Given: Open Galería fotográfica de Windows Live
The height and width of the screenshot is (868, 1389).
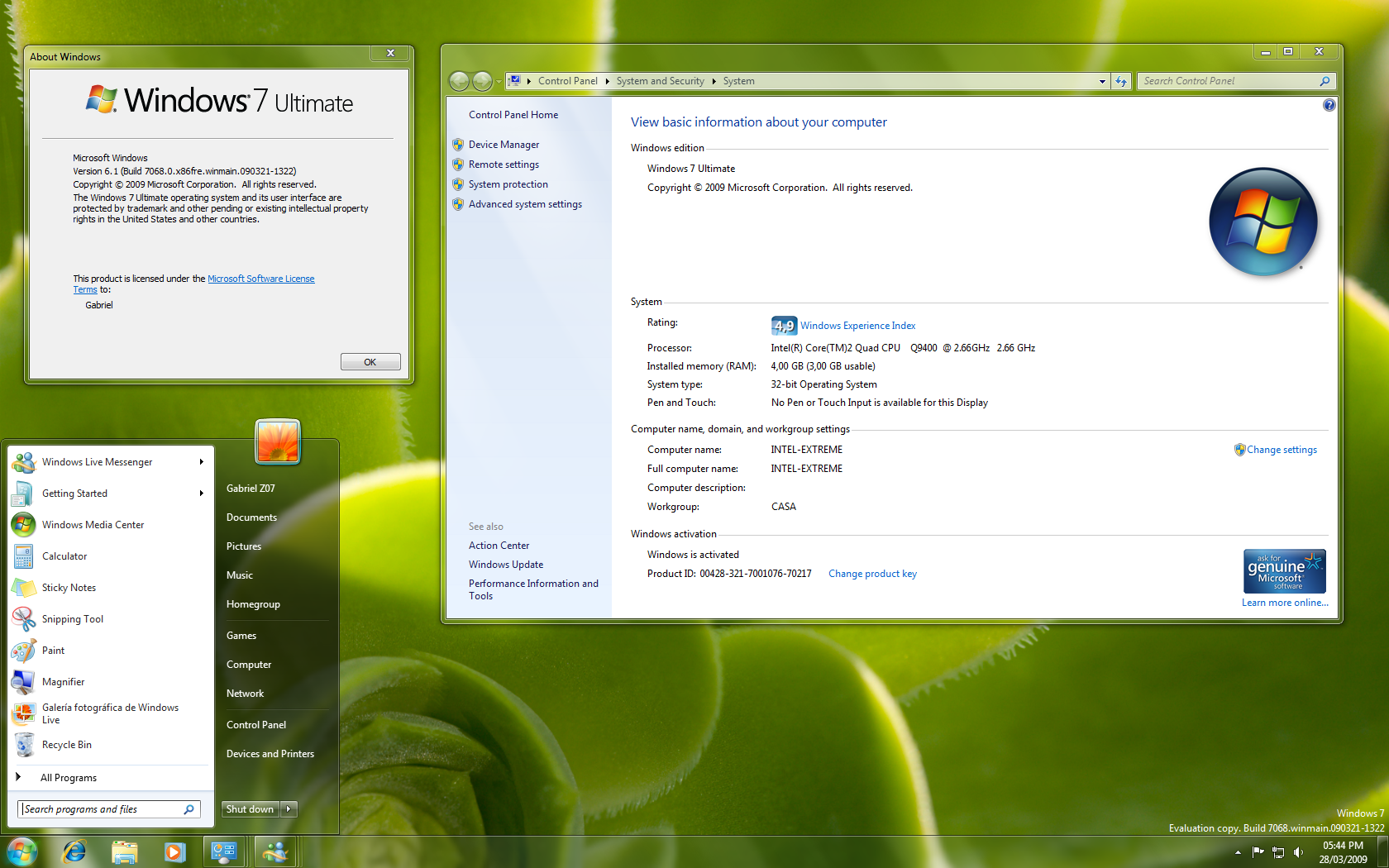Looking at the screenshot, I should (x=110, y=713).
